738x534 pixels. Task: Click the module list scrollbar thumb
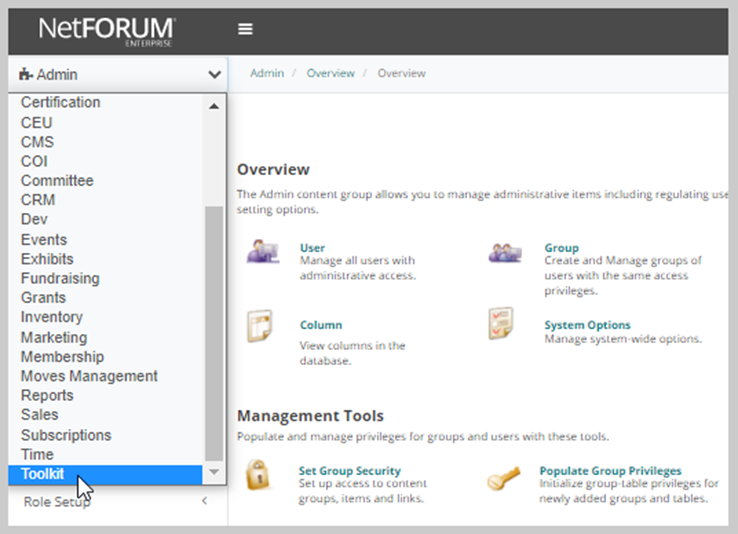pyautogui.click(x=214, y=334)
